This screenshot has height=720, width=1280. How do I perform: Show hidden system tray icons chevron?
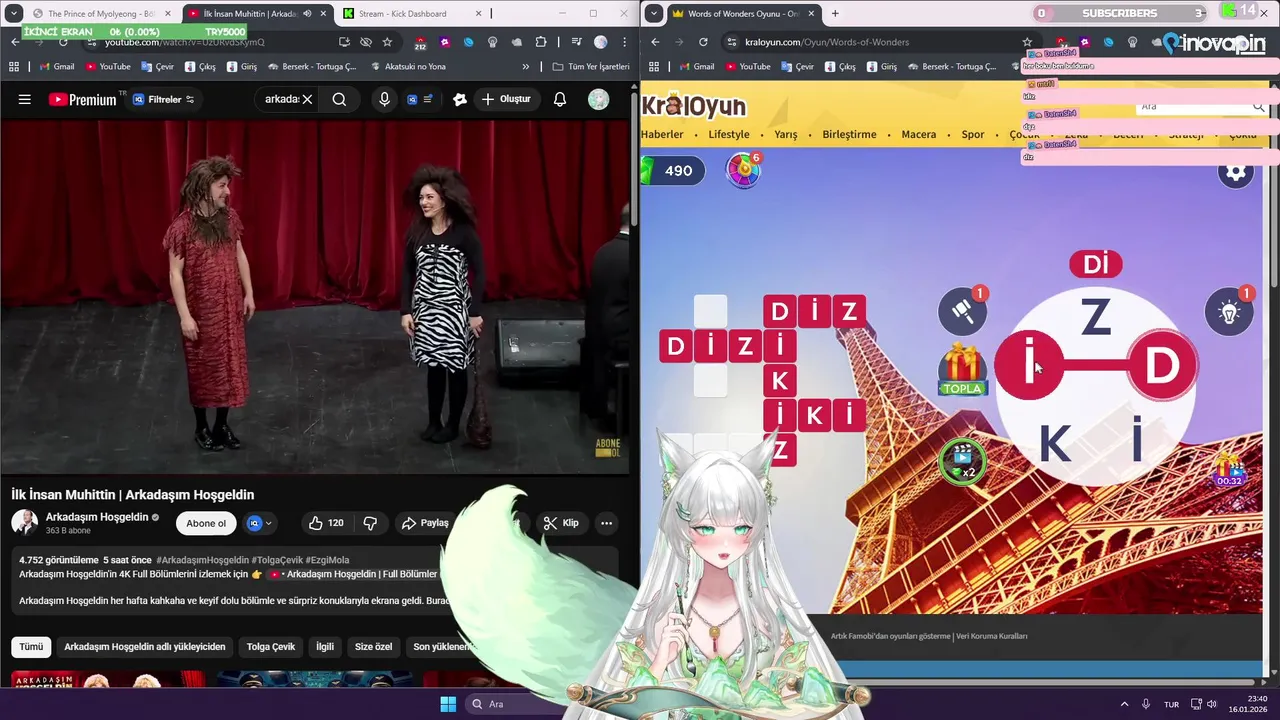1124,704
